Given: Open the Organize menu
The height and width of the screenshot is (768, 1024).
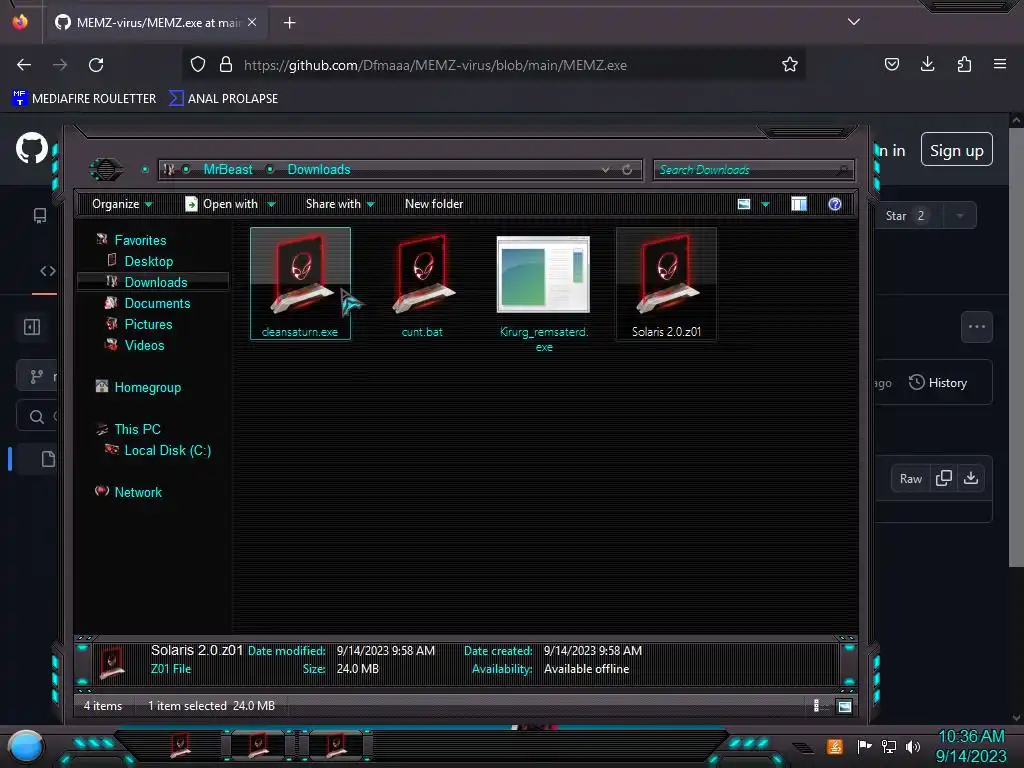Looking at the screenshot, I should [x=122, y=204].
